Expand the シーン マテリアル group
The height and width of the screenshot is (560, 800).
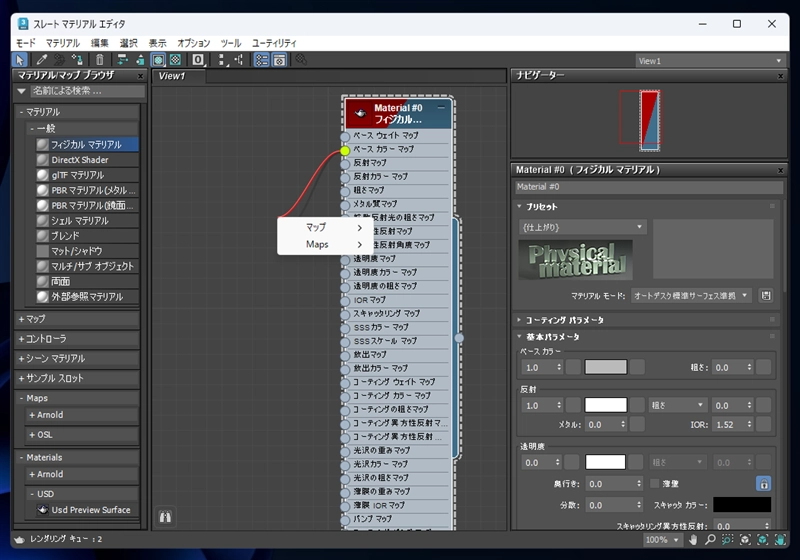(x=77, y=359)
